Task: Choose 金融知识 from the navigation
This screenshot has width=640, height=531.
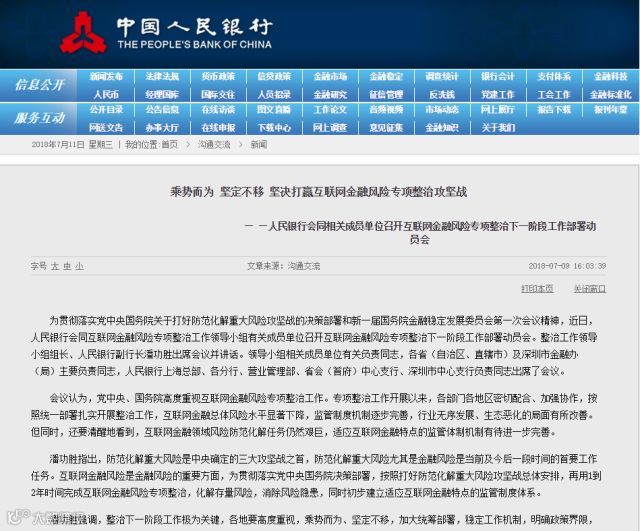Action: 442,128
